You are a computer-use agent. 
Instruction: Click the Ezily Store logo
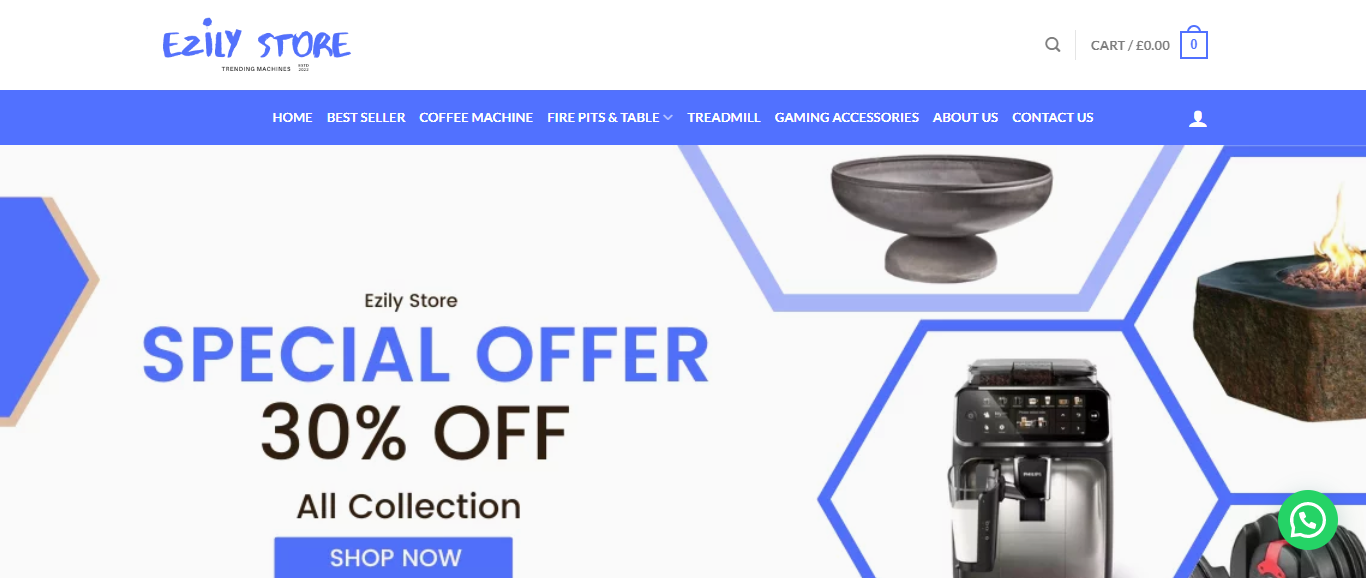257,45
